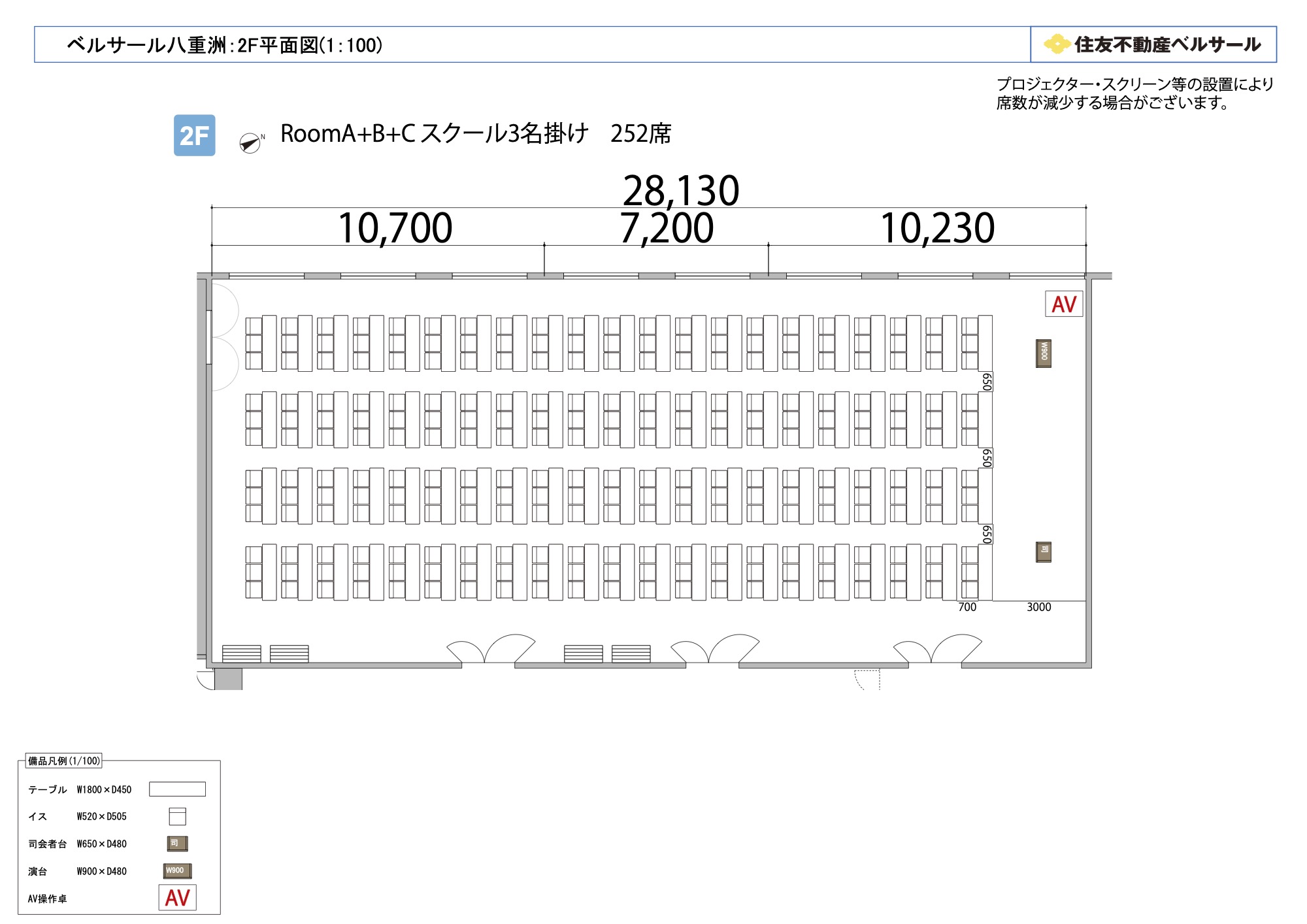Click the red AV legend symbol
Viewport: 1307px width, 924px height.
[177, 897]
